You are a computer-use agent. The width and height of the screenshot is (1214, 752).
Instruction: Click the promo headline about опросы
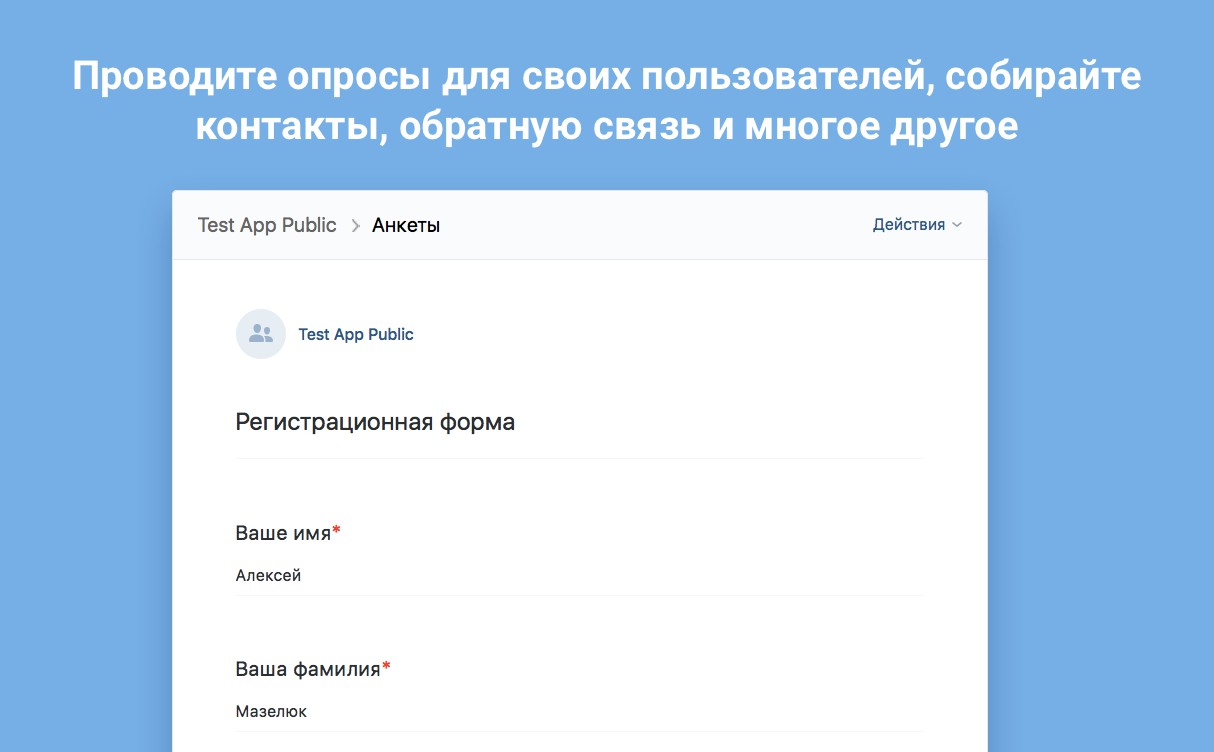pyautogui.click(x=607, y=102)
